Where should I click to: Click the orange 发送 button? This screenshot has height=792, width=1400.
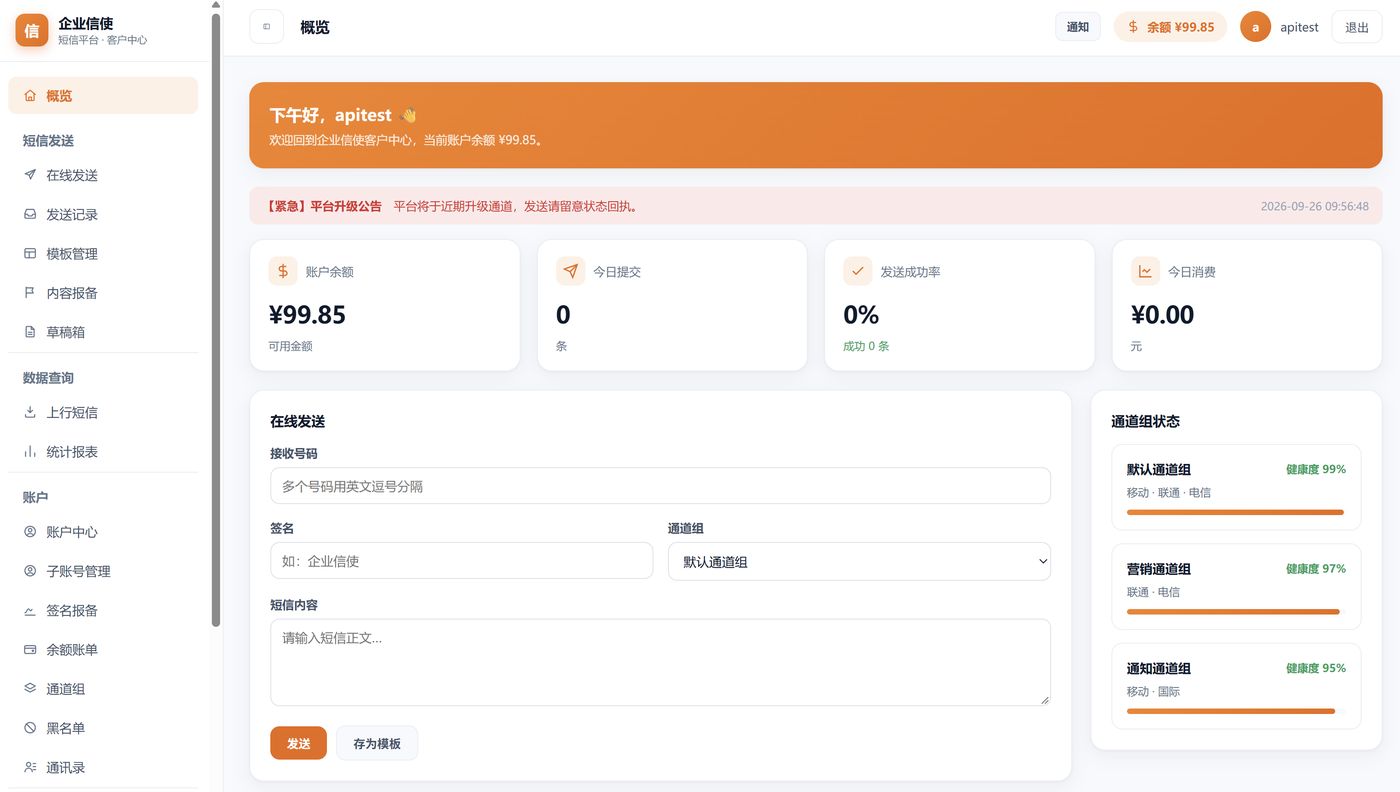coord(298,743)
